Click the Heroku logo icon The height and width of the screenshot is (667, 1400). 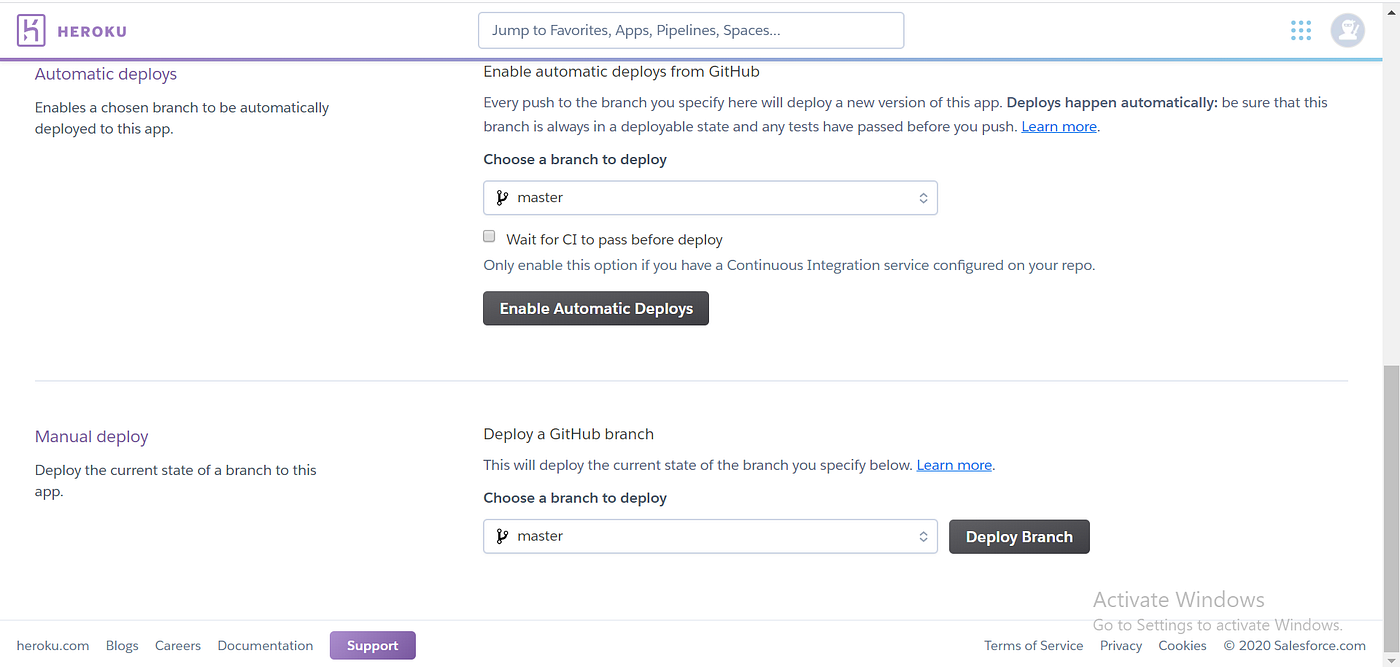click(x=31, y=30)
